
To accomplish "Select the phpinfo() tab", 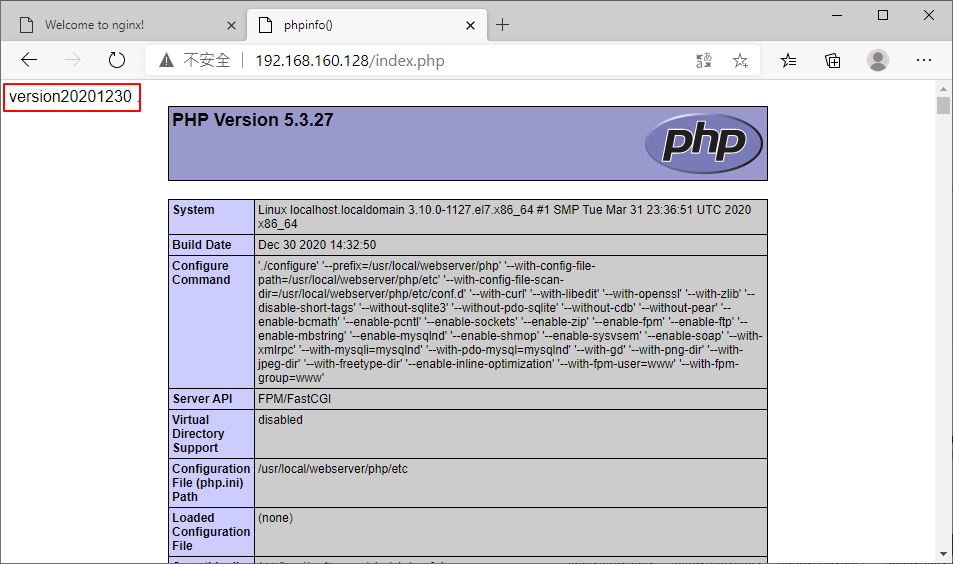I will [367, 25].
